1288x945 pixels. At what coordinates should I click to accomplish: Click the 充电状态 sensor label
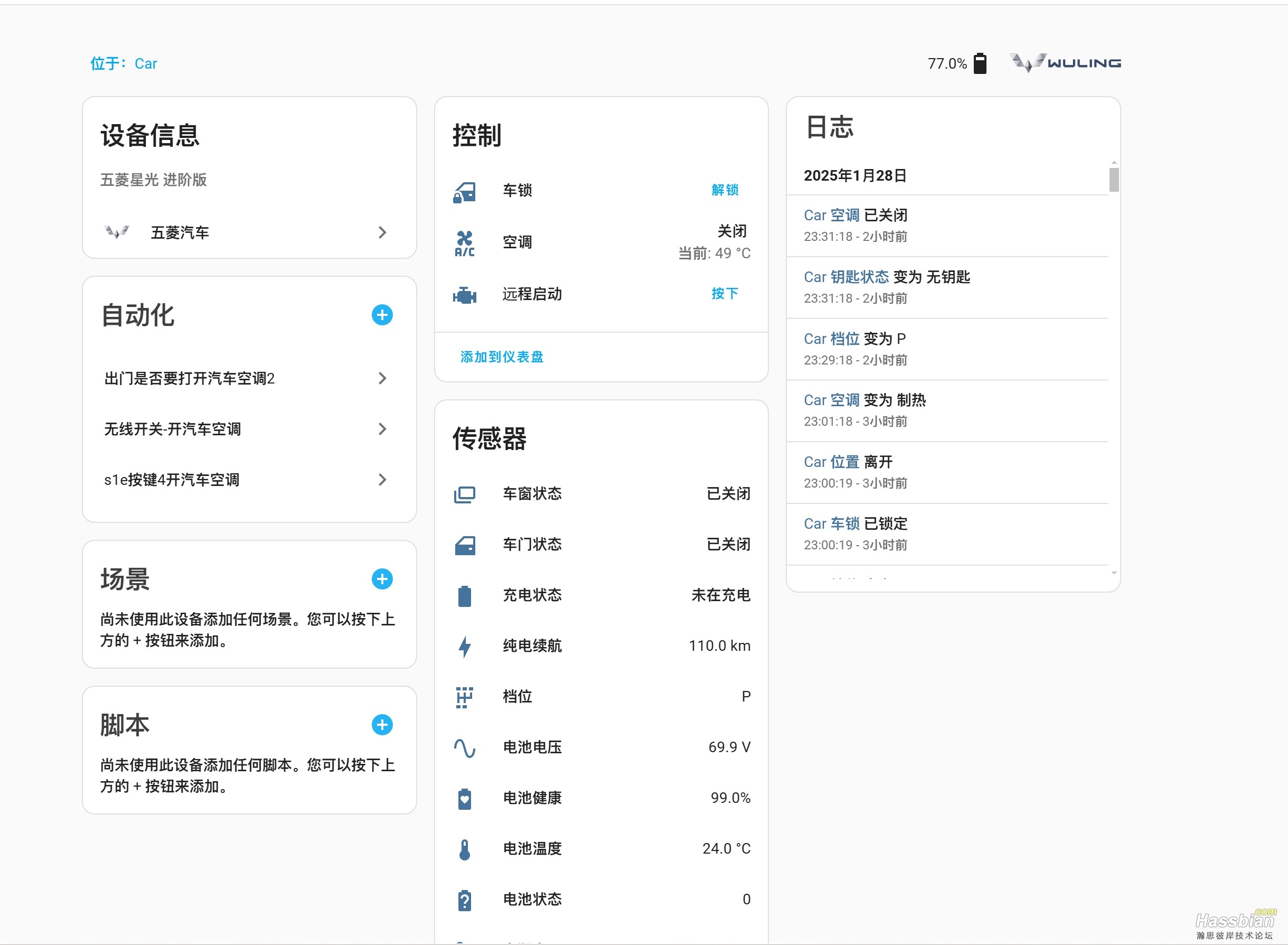pyautogui.click(x=532, y=595)
